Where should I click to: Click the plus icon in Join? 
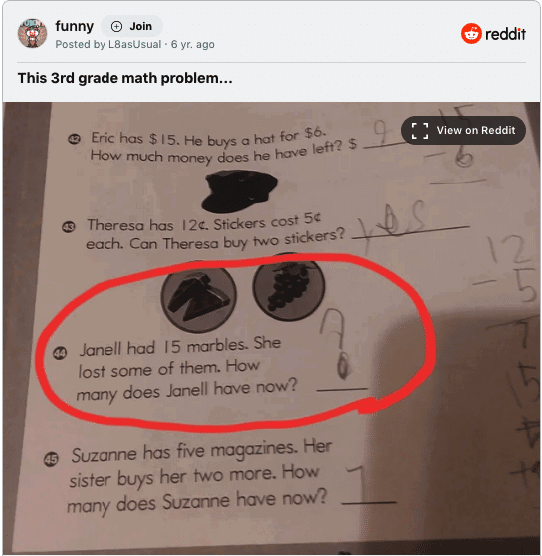click(x=116, y=26)
